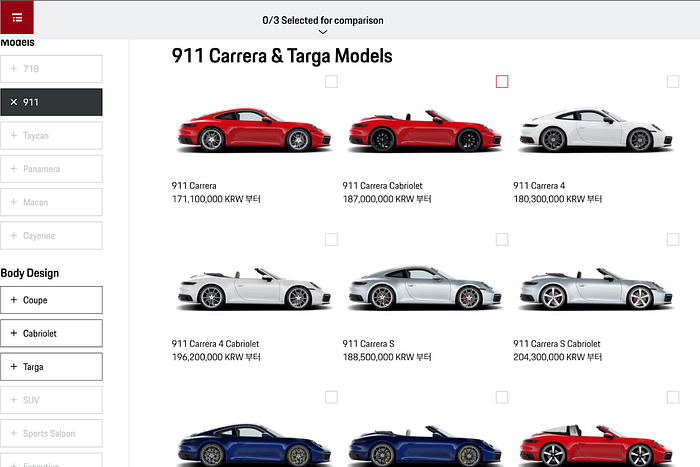Viewport: 700px width, 467px height.
Task: Open the red Targa car image
Action: (596, 445)
